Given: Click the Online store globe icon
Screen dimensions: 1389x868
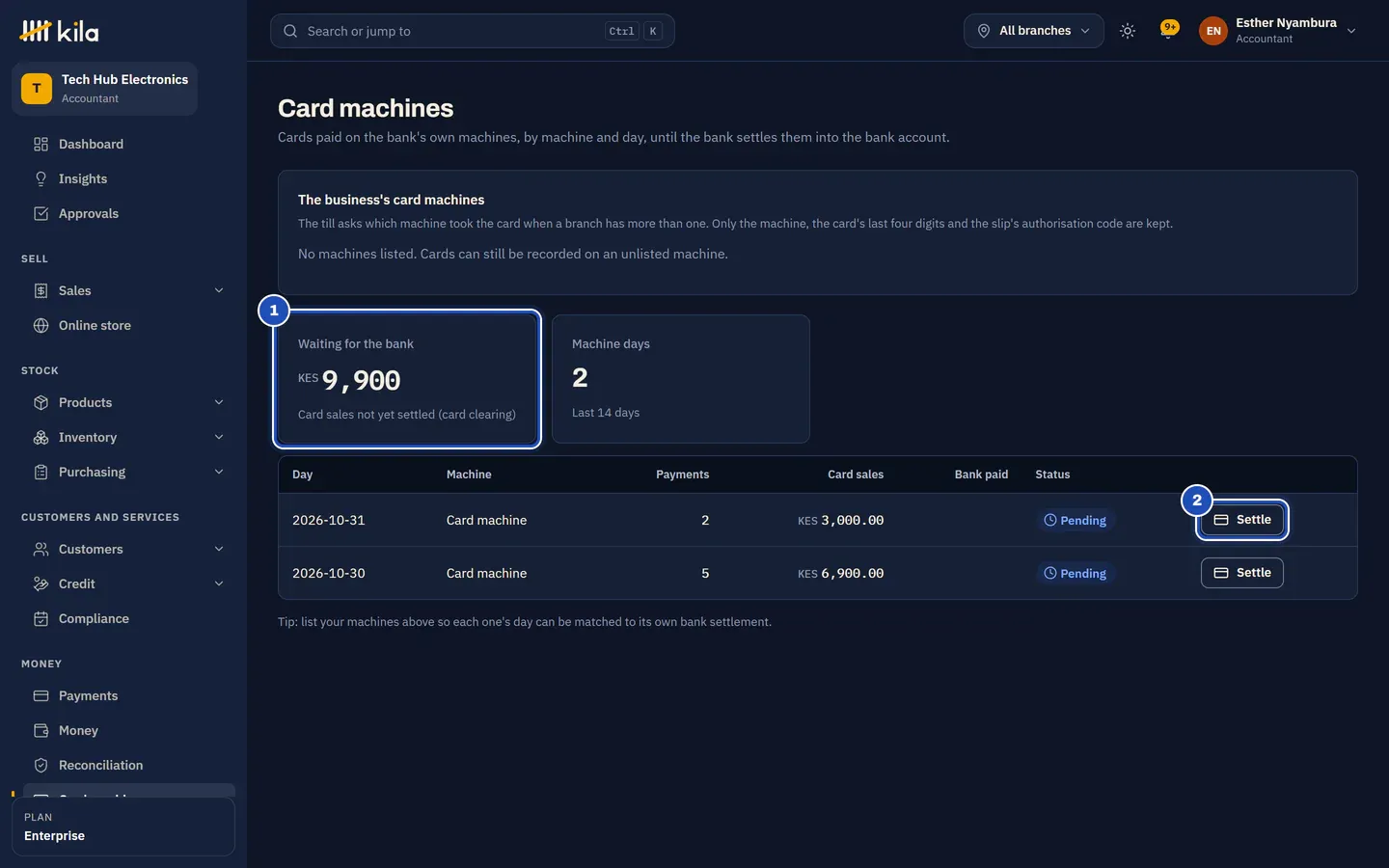Looking at the screenshot, I should [x=41, y=325].
